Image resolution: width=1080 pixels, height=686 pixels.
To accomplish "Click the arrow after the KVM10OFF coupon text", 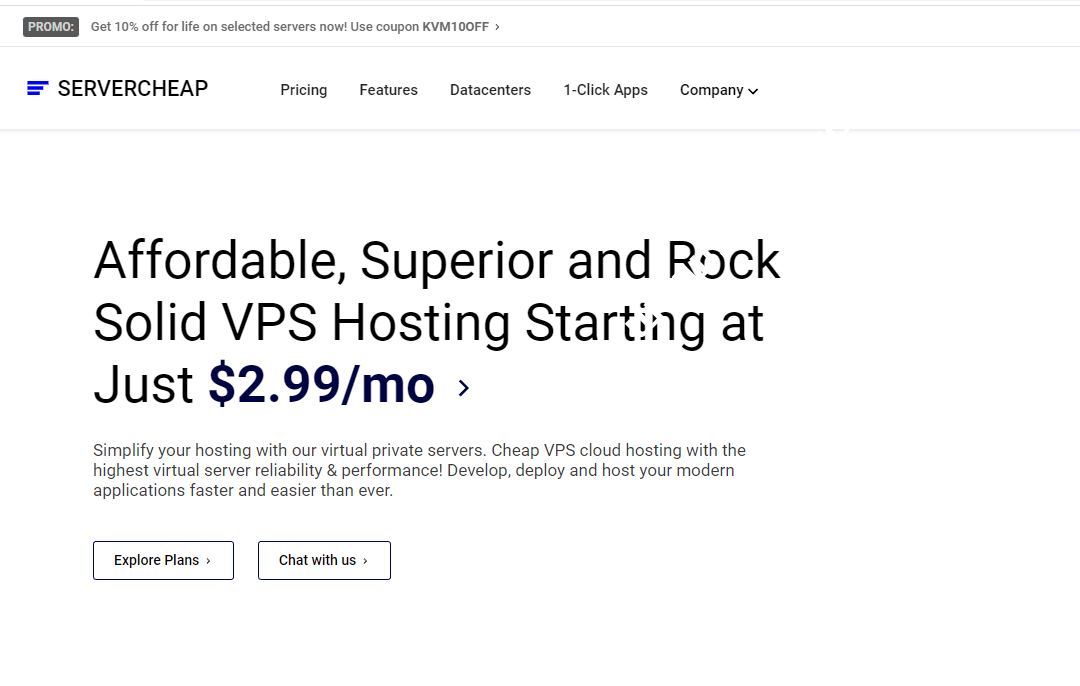I will coord(495,27).
